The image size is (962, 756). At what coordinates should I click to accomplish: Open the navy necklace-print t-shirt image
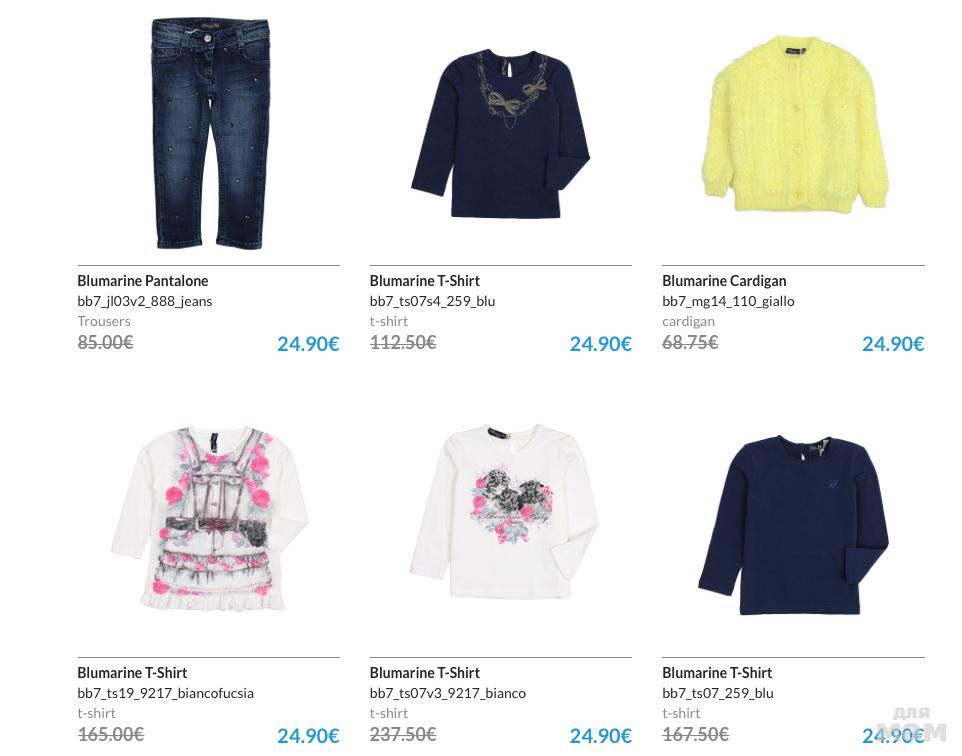click(x=501, y=134)
